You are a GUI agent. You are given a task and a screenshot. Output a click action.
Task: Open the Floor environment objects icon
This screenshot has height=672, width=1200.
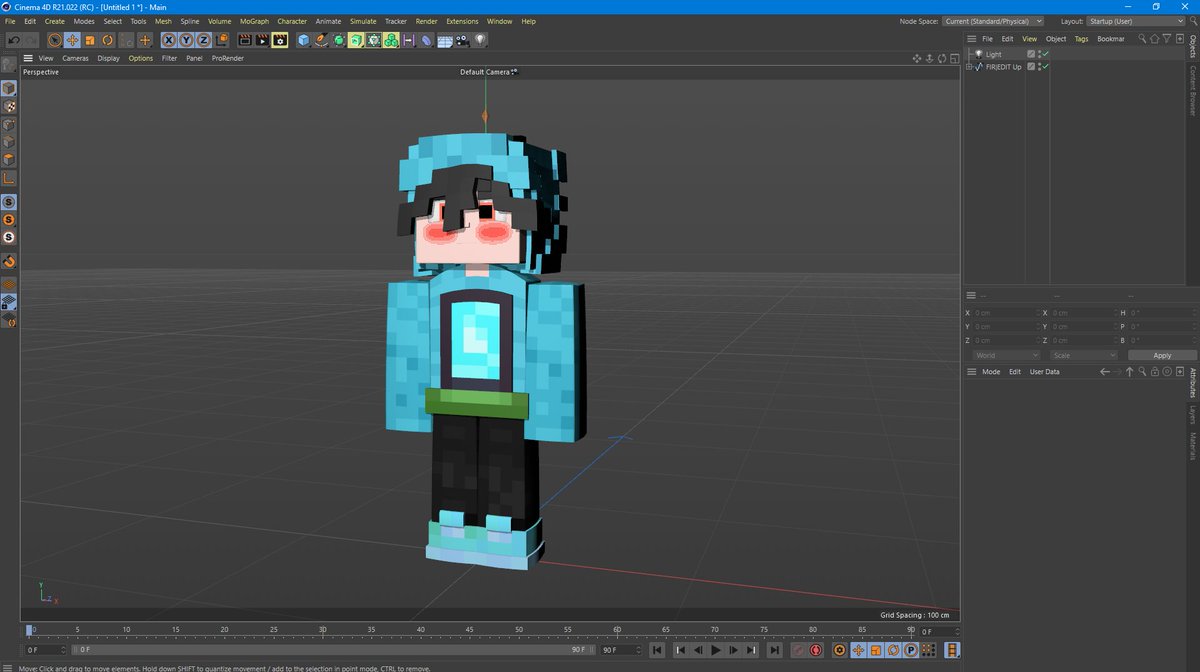[445, 40]
